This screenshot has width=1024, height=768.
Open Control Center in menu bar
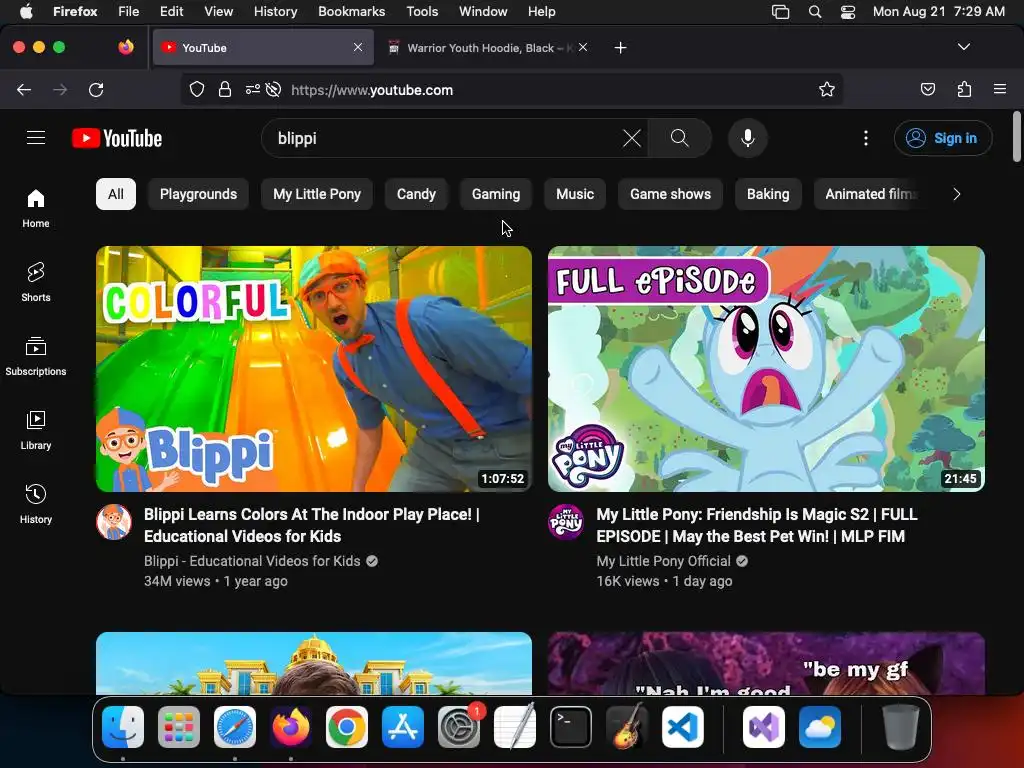click(848, 12)
